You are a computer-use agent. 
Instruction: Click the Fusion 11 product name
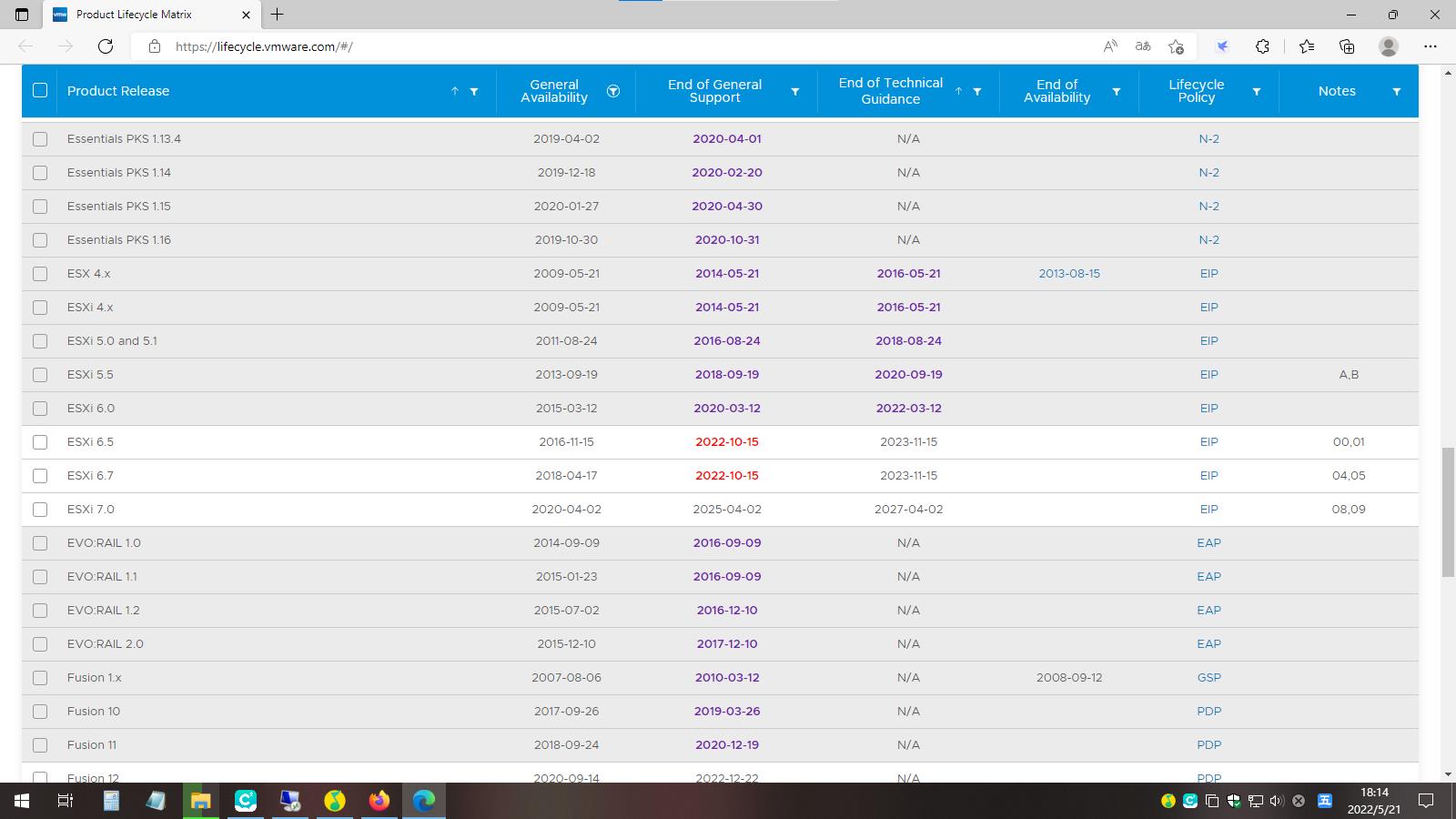click(92, 745)
